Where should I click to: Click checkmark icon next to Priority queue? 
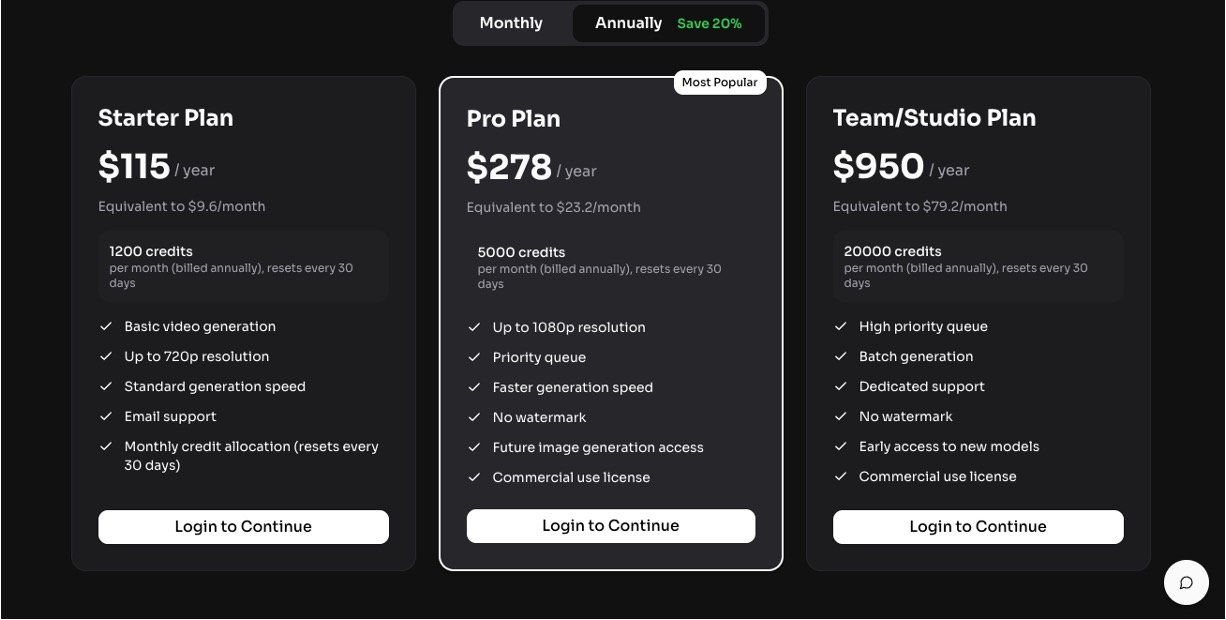[474, 358]
